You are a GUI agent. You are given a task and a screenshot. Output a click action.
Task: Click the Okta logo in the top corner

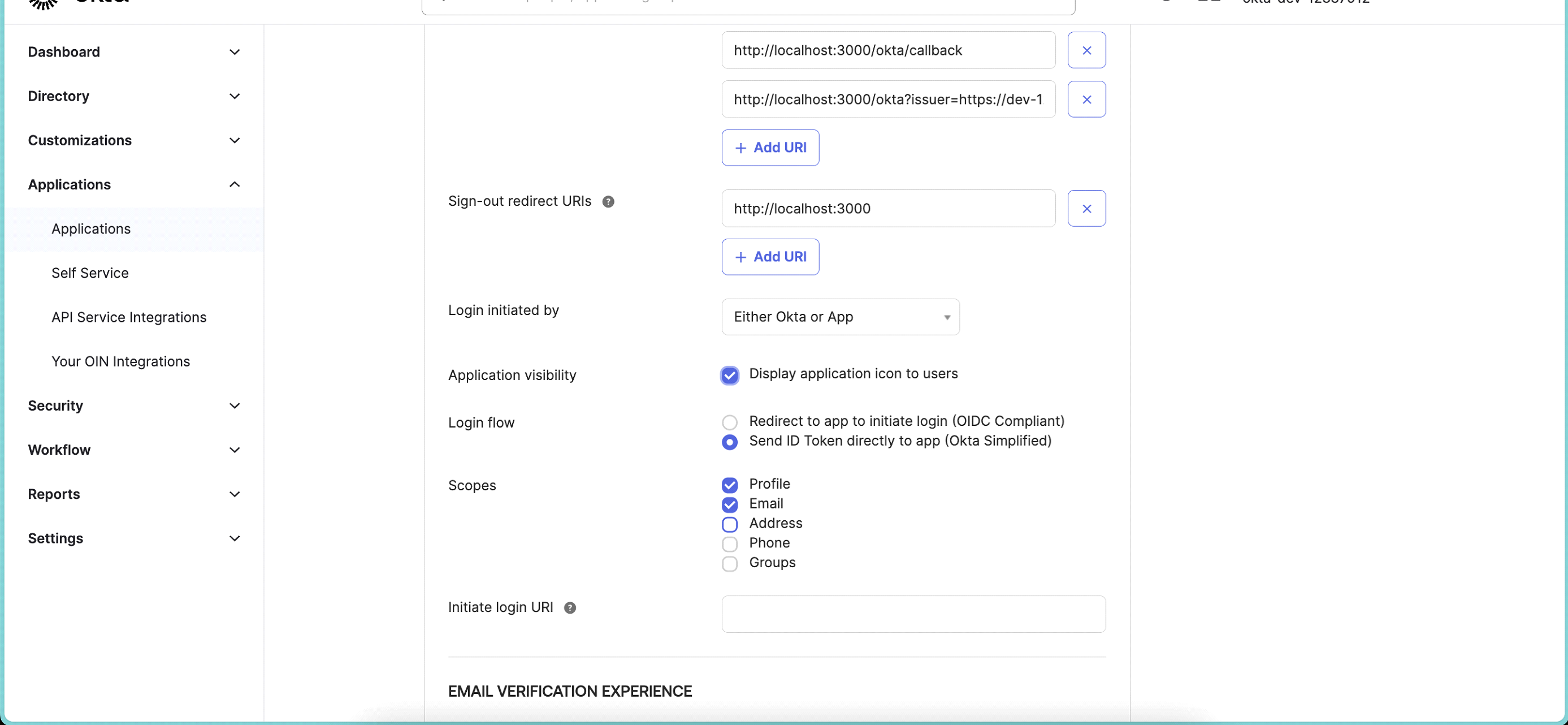42,5
